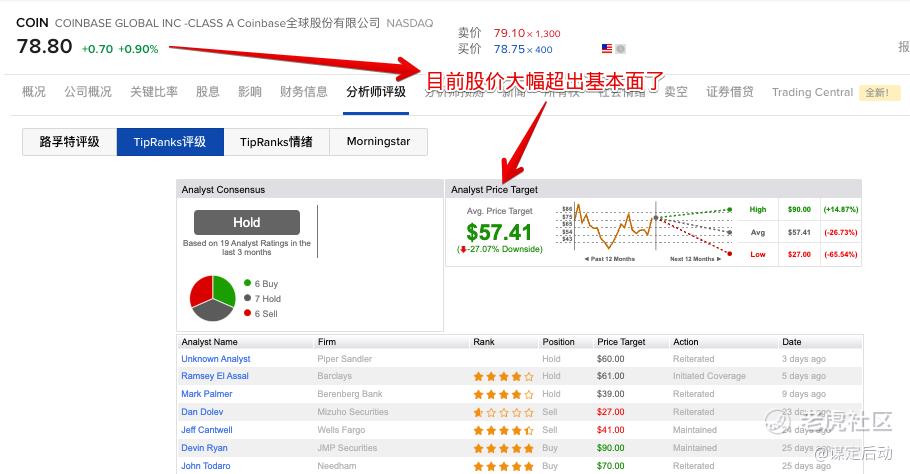The width and height of the screenshot is (910, 474).
Task: Open Jeff Cantwell analyst link
Action: 207,430
